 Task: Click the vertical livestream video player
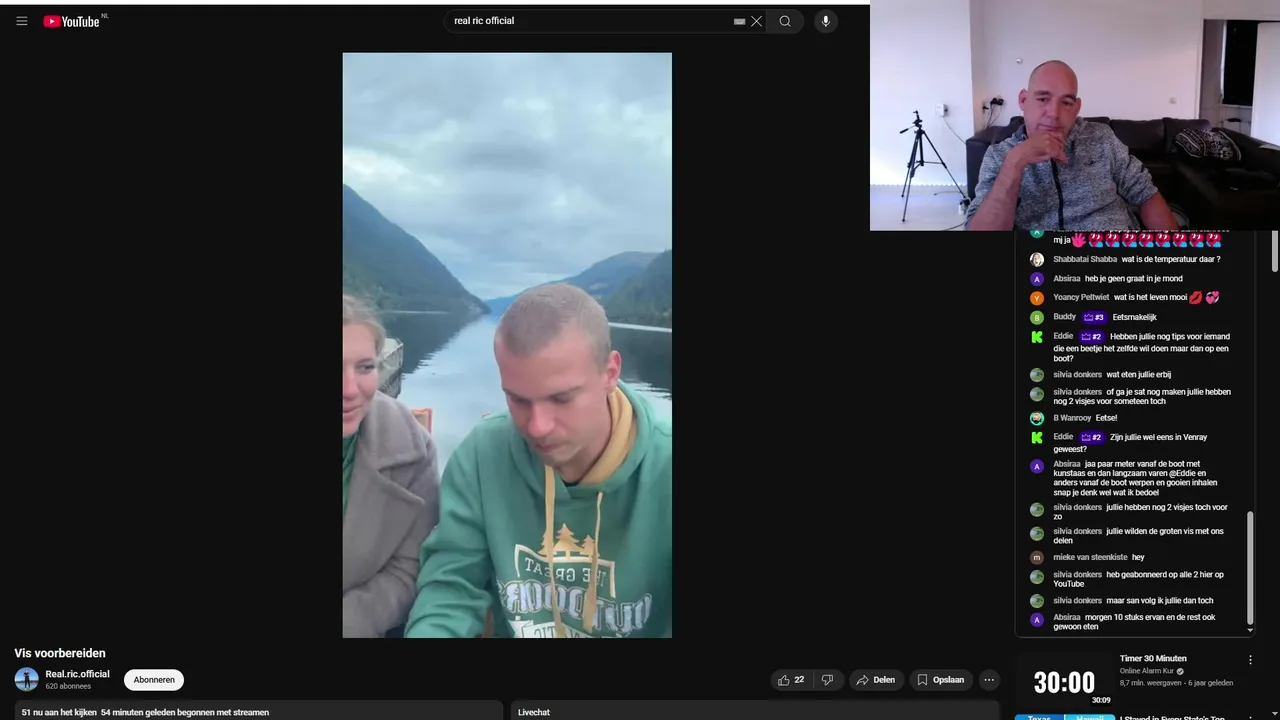click(x=507, y=345)
